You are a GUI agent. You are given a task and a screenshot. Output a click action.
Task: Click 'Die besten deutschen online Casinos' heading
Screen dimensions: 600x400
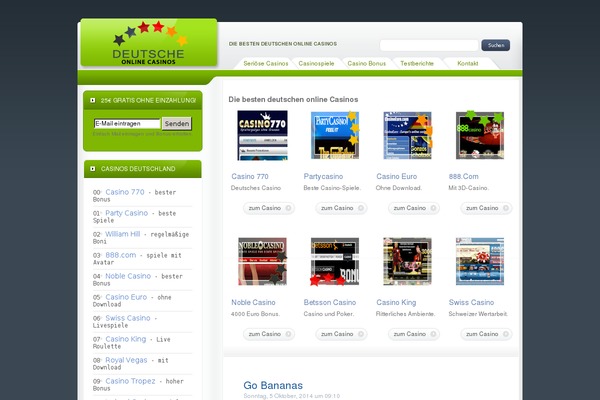(x=293, y=100)
